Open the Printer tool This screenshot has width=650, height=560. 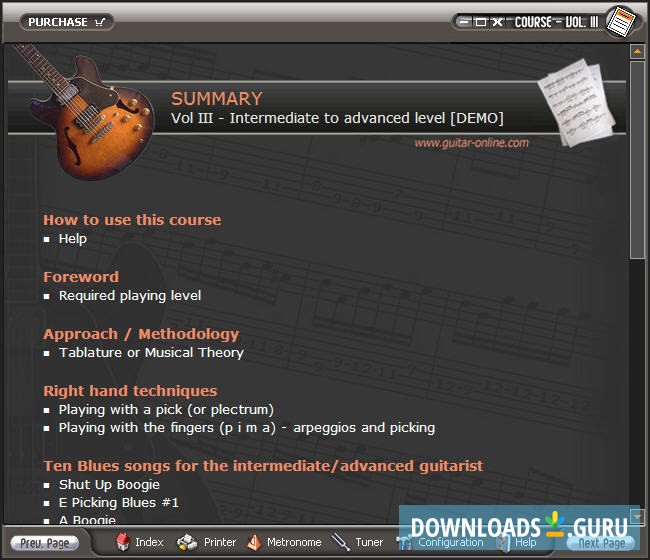coord(206,542)
